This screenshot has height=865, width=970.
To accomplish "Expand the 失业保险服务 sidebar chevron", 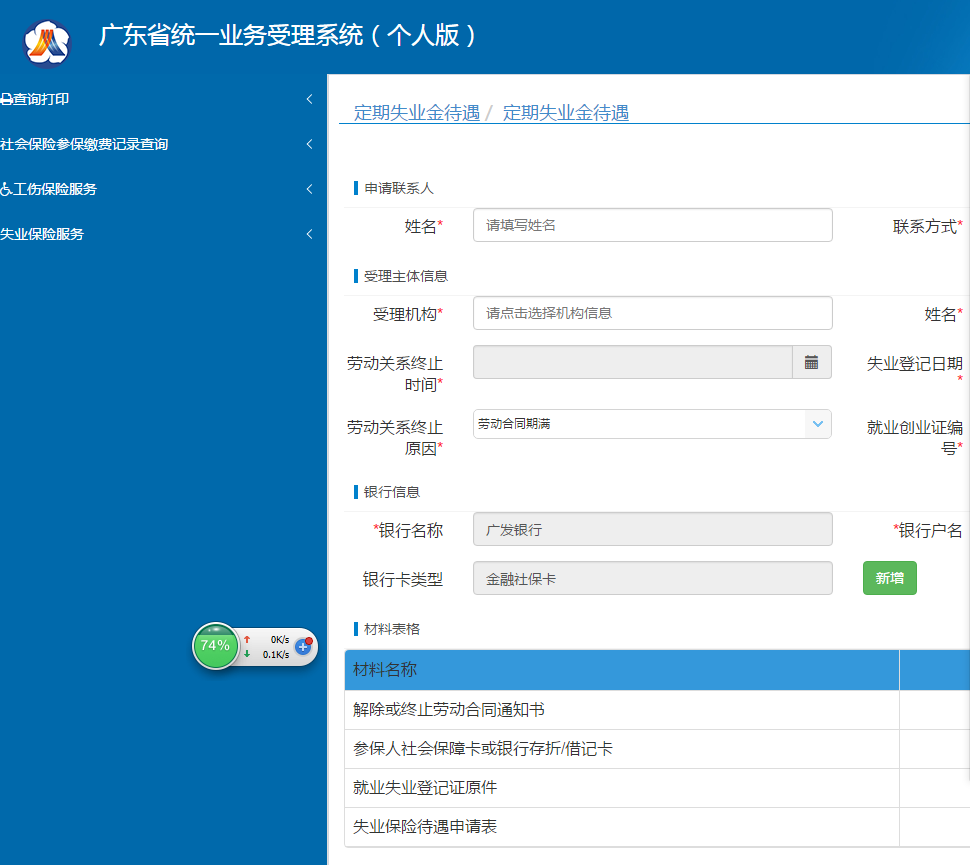I will click(309, 234).
